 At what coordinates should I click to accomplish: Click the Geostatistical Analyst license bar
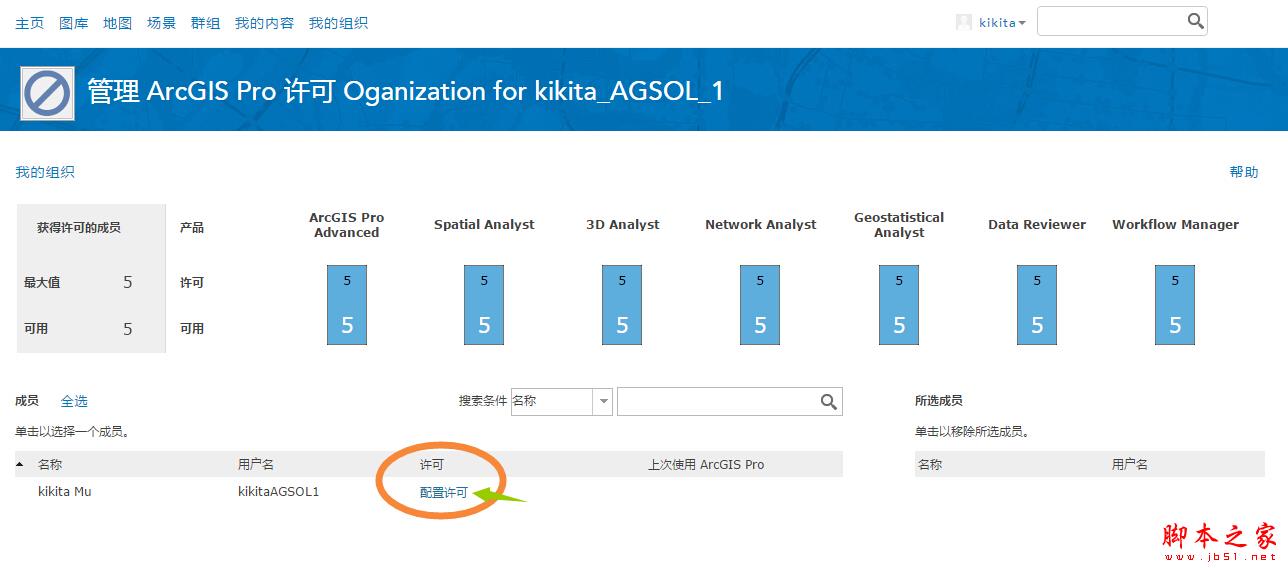pos(899,305)
